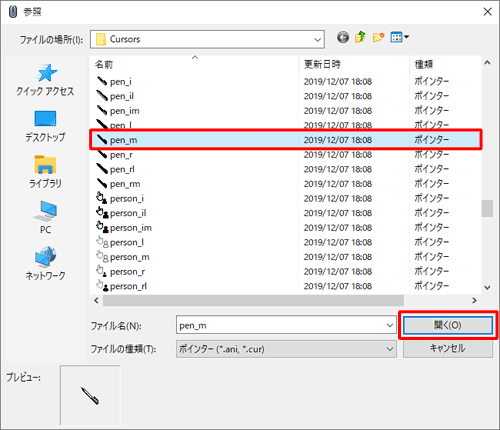The image size is (500, 430).
Task: Click vertical scrollbar down arrow
Action: pos(487,287)
